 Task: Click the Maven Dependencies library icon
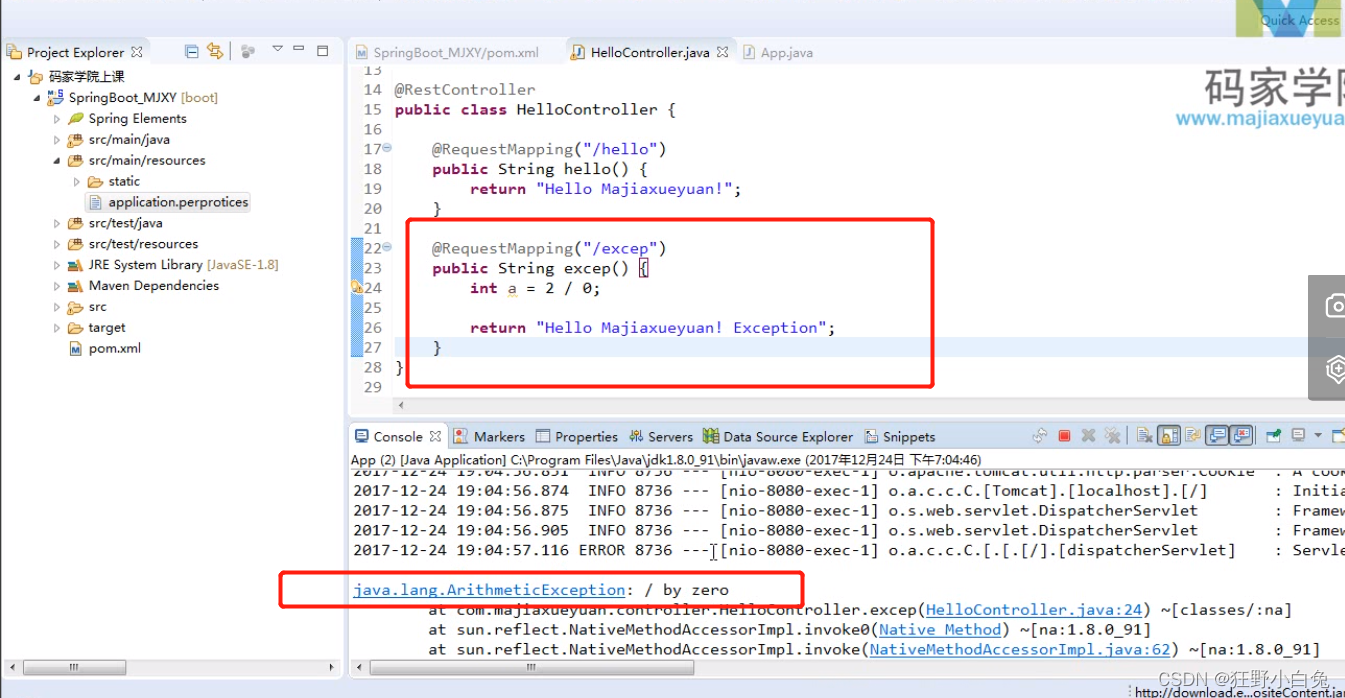[x=75, y=286]
